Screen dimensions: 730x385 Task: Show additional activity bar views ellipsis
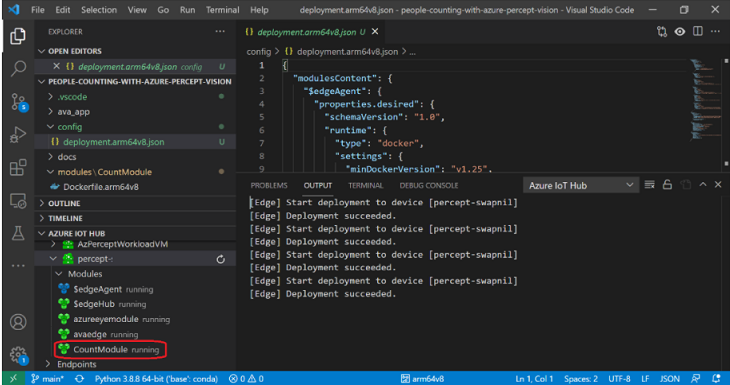pos(18,266)
